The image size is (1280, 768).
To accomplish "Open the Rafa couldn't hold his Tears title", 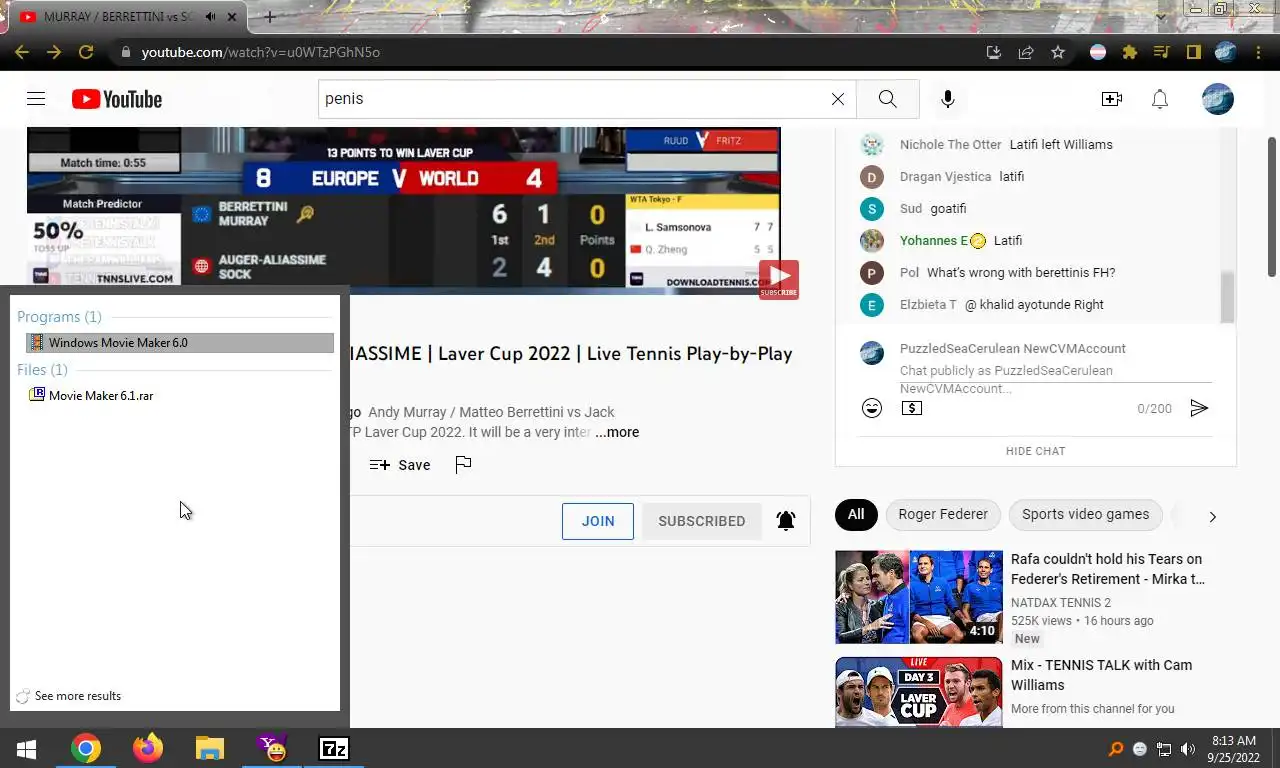I will click(x=1108, y=569).
